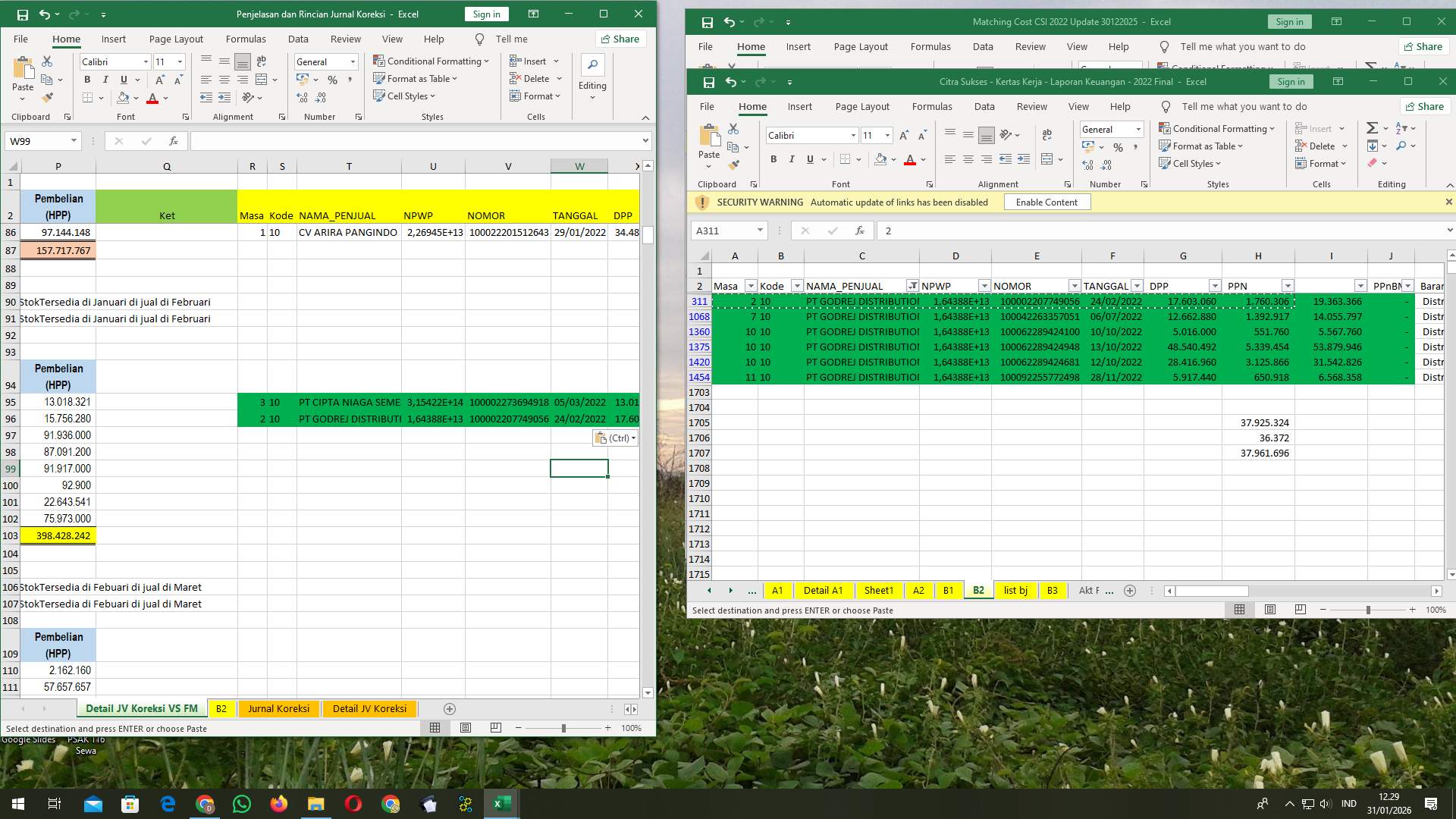Click the Enable Content button

click(1046, 202)
